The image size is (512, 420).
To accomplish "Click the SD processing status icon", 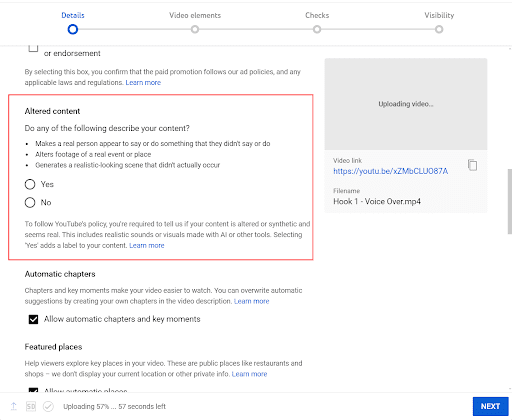I will coord(31,406).
